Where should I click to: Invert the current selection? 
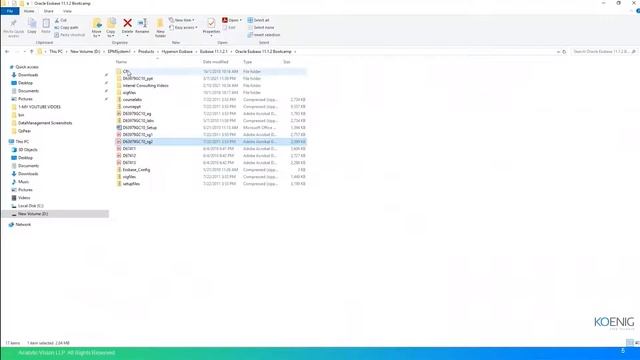pyautogui.click(x=264, y=35)
